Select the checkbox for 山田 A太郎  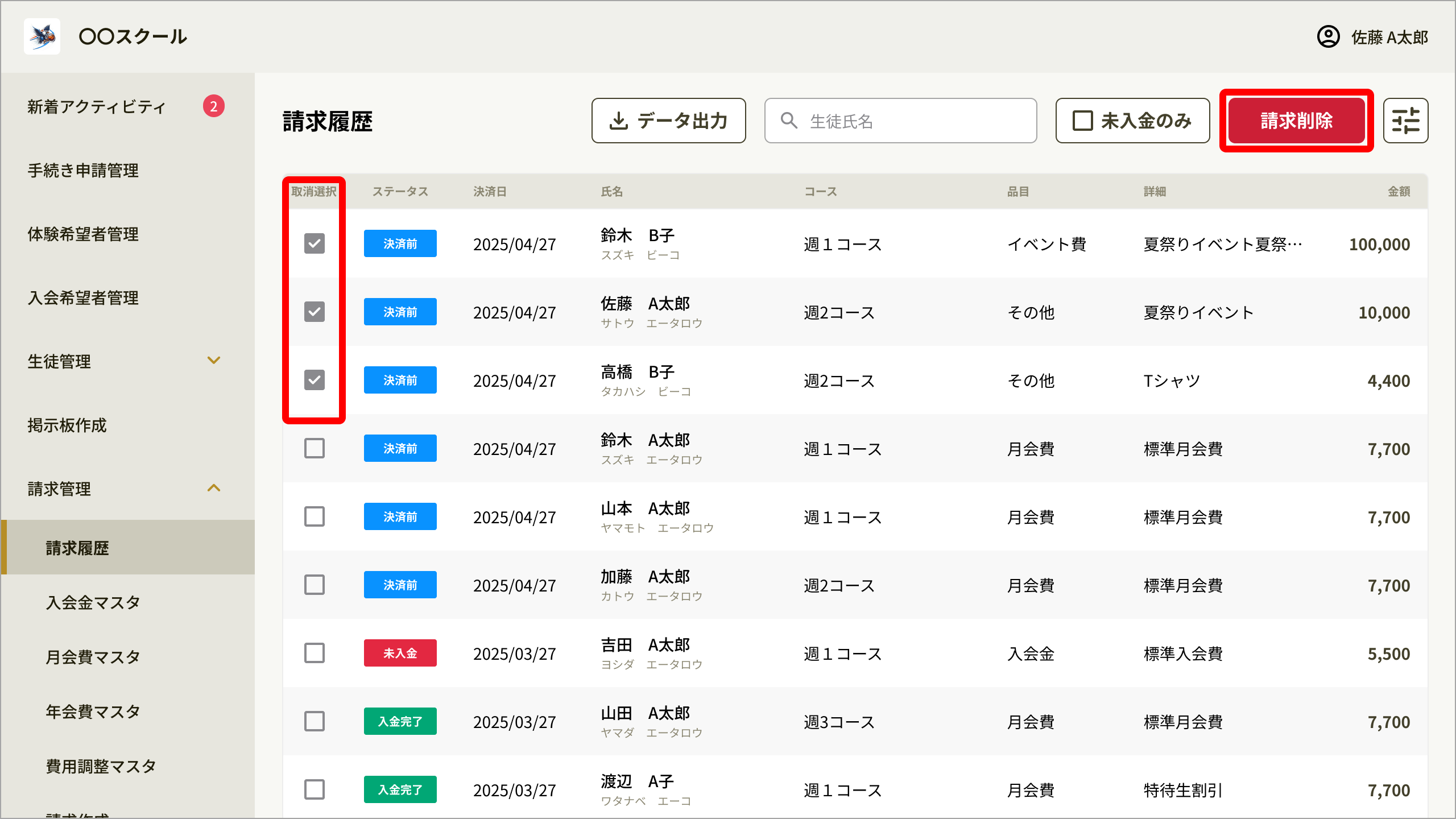pyautogui.click(x=315, y=721)
